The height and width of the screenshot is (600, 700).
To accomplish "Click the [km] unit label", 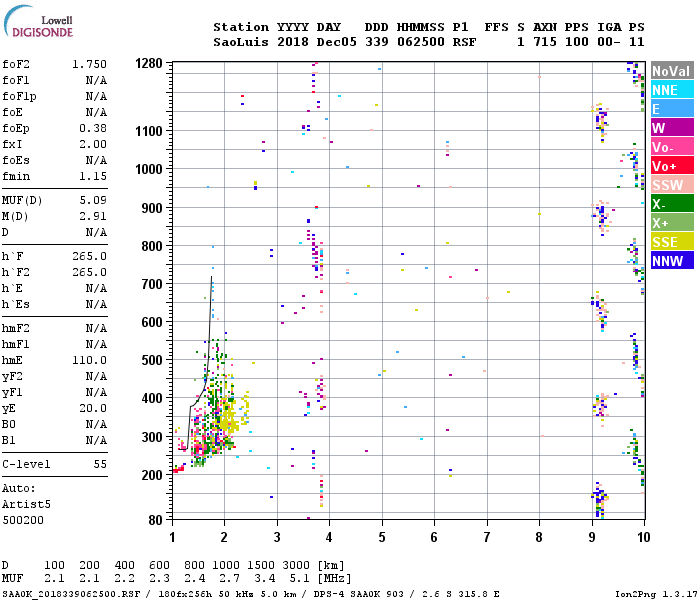I will pos(331,565).
